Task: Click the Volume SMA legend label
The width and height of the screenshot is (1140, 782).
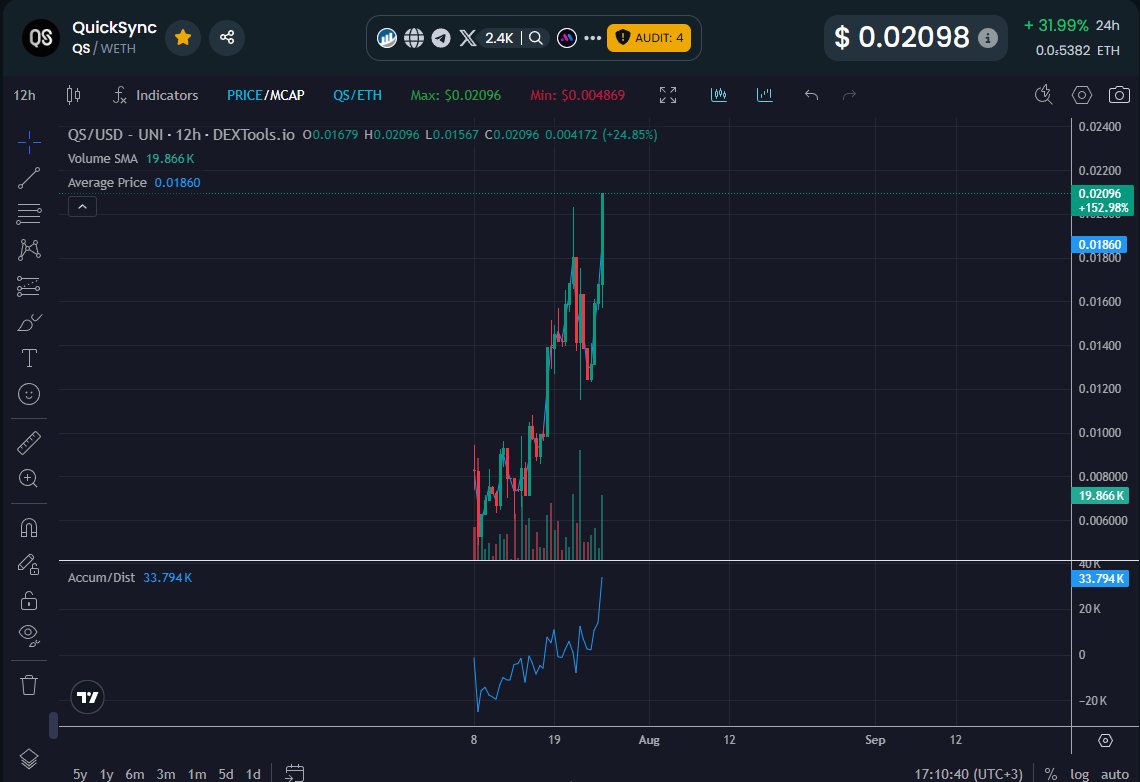Action: (x=103, y=158)
